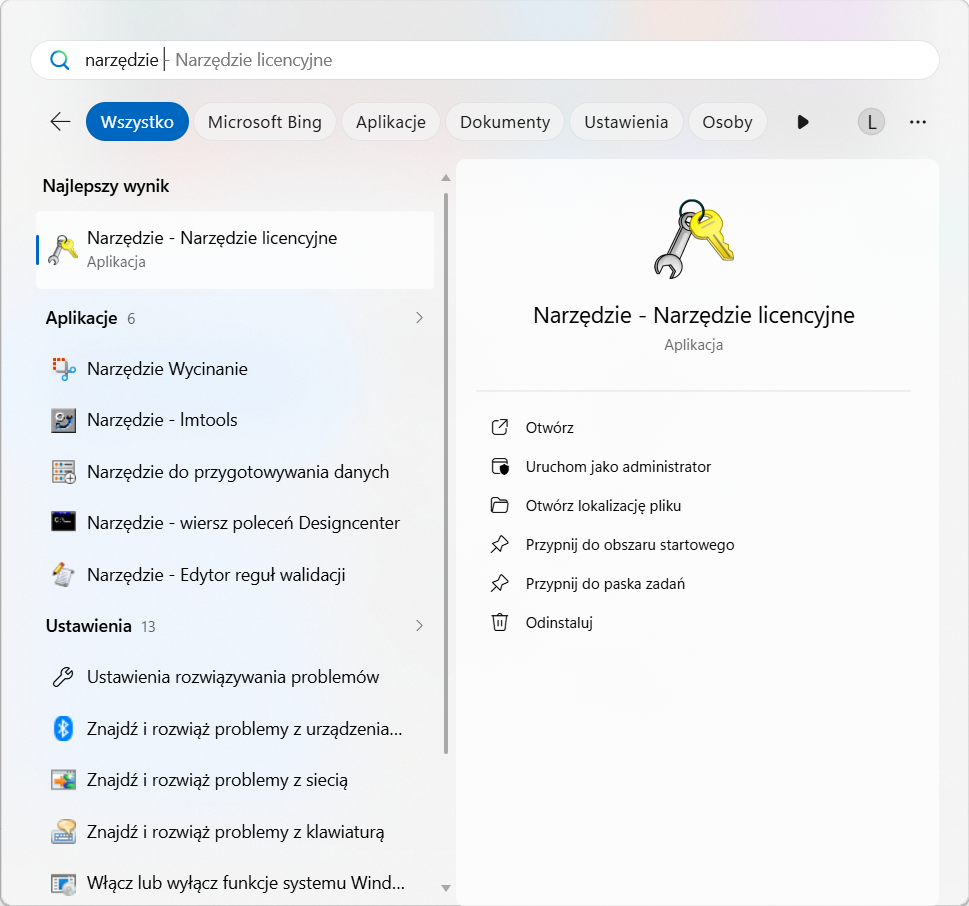
Task: Open the three-dot options menu
Action: [918, 122]
